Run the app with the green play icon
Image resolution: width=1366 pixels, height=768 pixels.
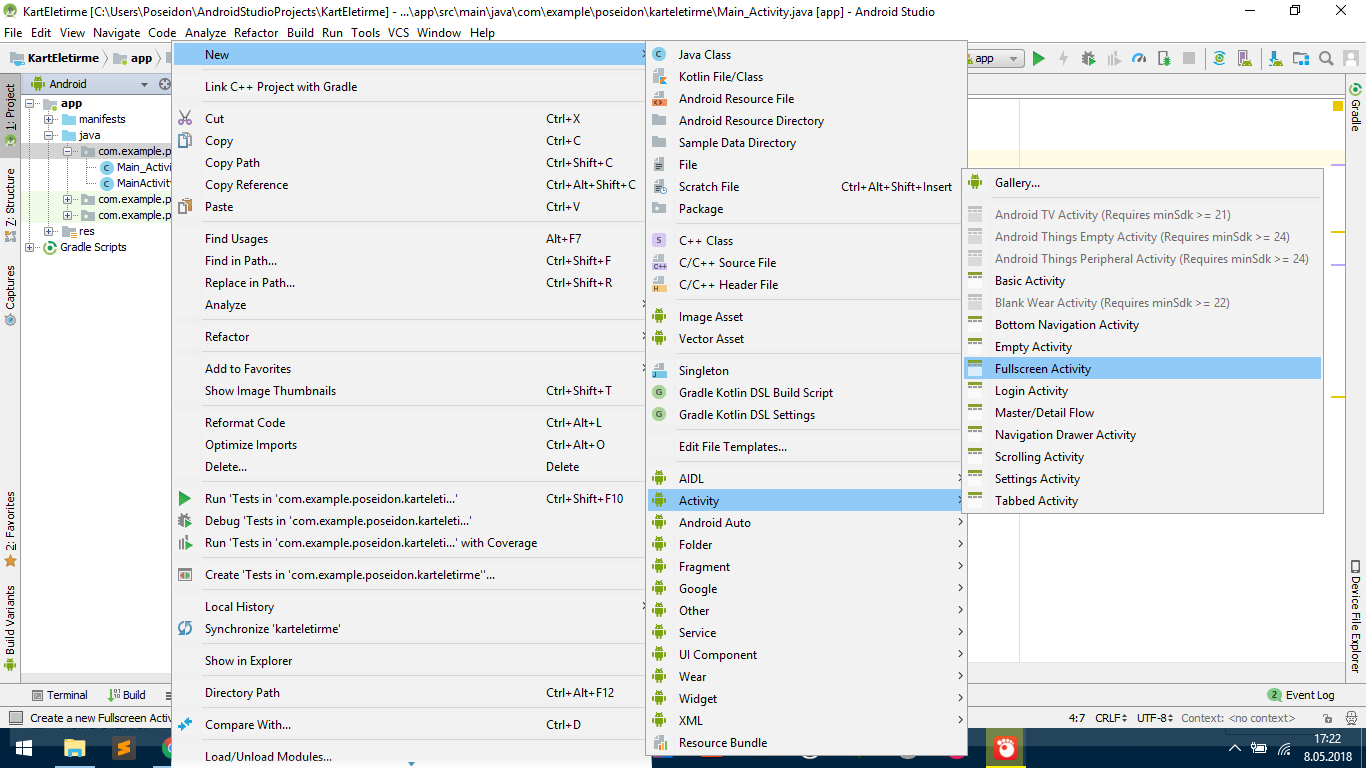point(1039,59)
